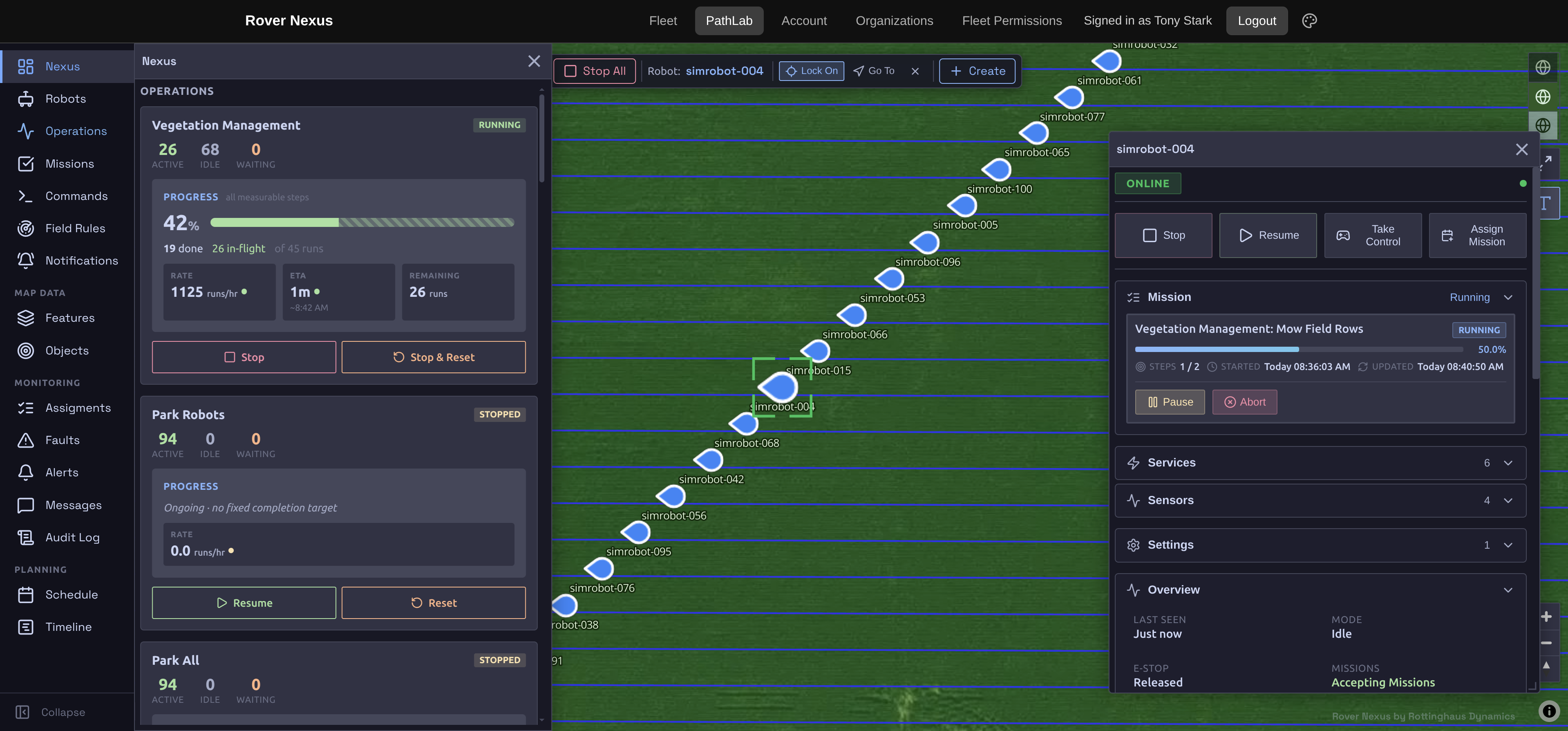
Task: Open Audit Log in sidebar
Action: 67,537
